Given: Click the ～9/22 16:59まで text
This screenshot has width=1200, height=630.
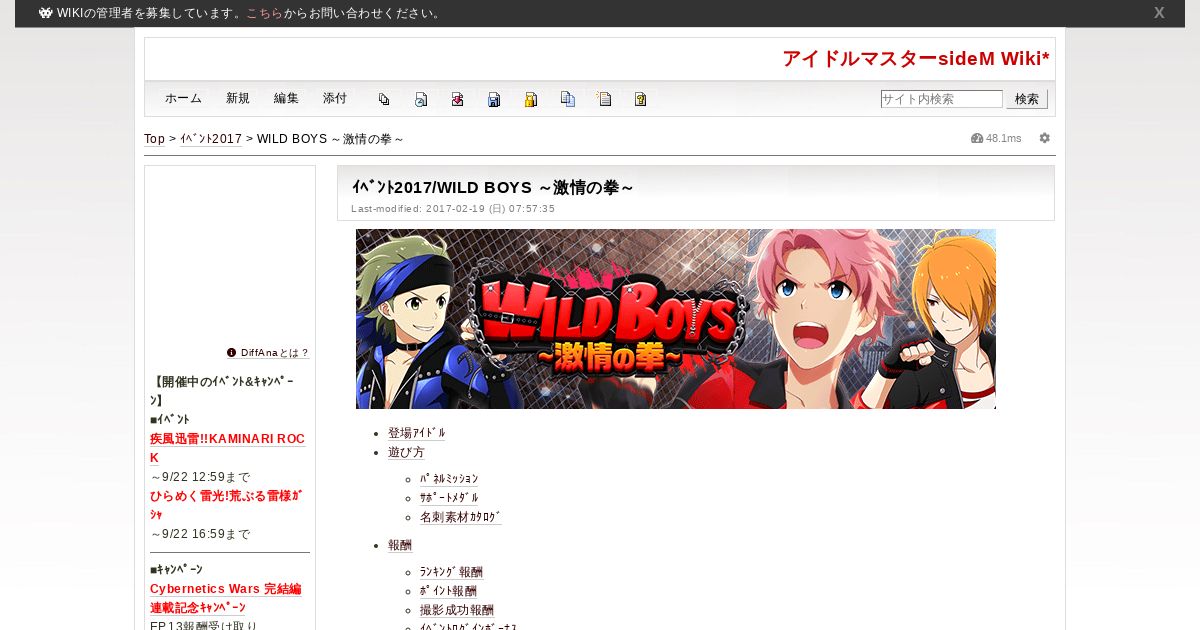Looking at the screenshot, I should (x=200, y=534).
